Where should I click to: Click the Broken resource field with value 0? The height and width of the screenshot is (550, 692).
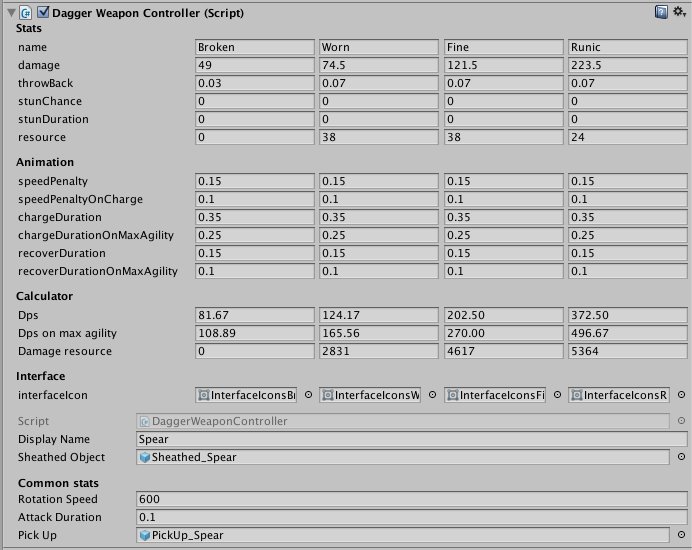pyautogui.click(x=255, y=137)
